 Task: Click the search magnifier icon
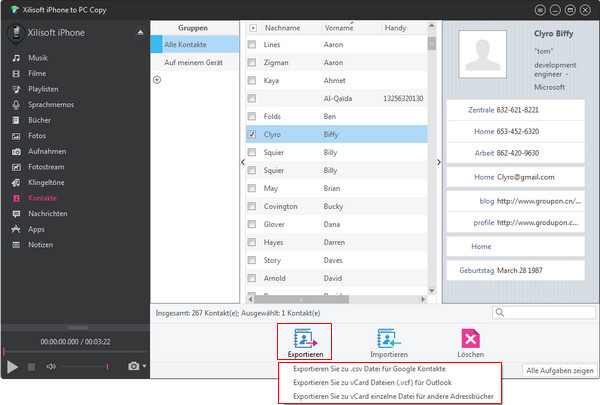tap(500, 312)
